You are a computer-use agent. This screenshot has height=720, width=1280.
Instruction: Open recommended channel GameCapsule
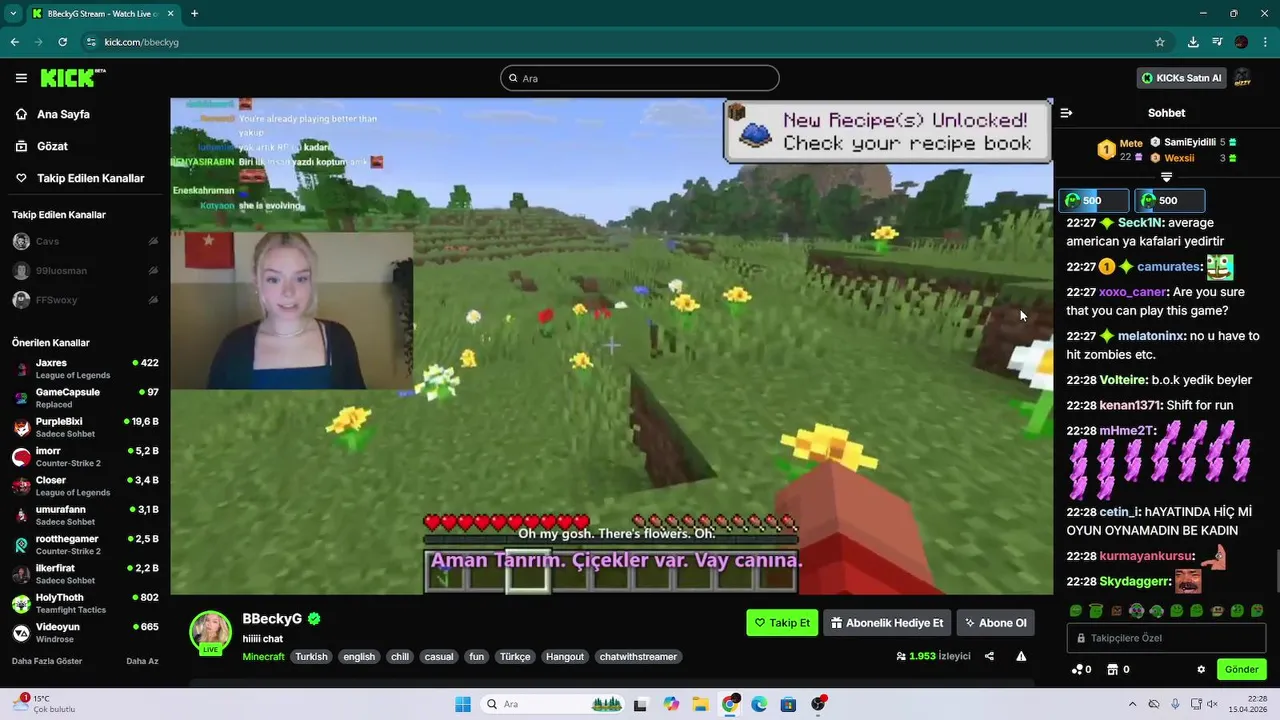point(85,398)
